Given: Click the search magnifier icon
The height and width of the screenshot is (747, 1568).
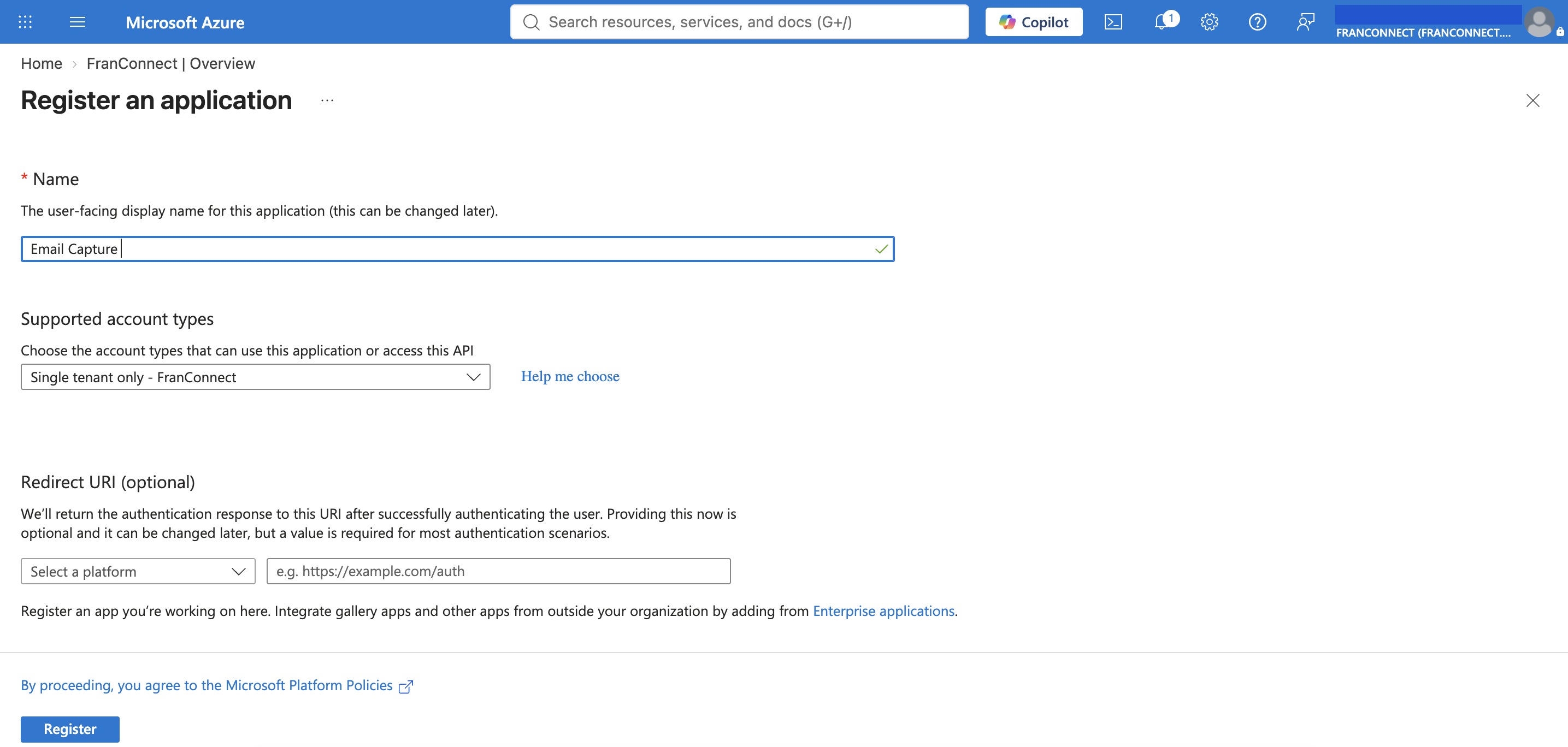Looking at the screenshot, I should tap(532, 22).
